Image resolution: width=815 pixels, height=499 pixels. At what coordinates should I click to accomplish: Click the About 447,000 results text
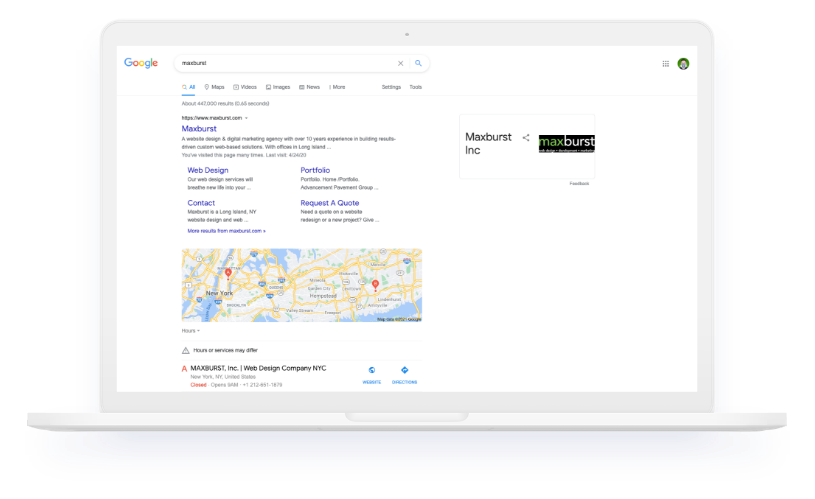click(225, 103)
